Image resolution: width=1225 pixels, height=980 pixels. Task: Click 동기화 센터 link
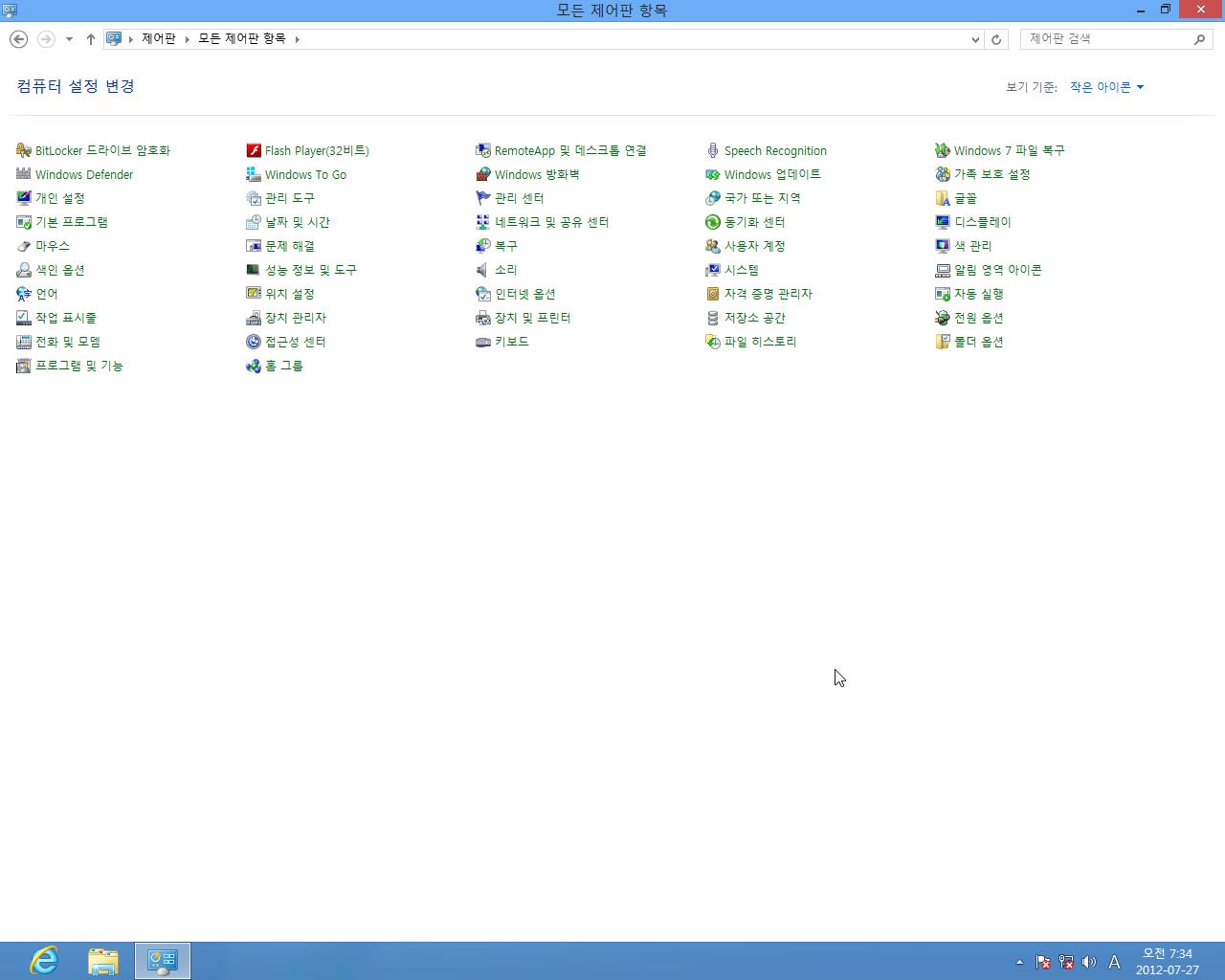(755, 222)
